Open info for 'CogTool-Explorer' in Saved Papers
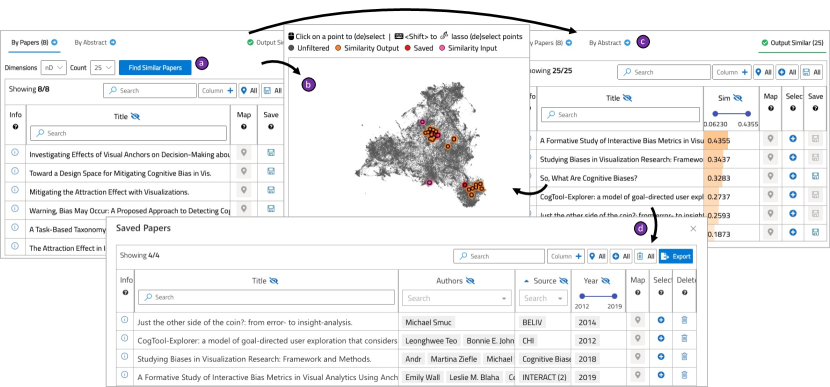Image resolution: width=830 pixels, height=387 pixels. point(124,338)
